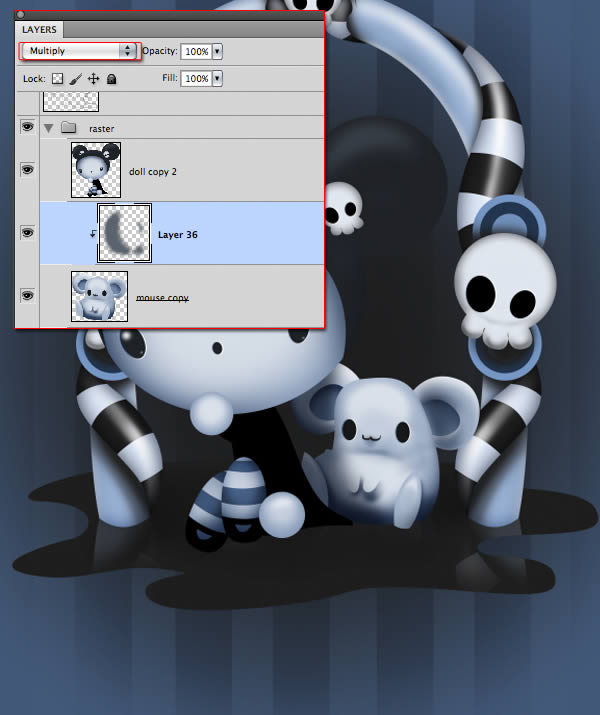The width and height of the screenshot is (600, 715).
Task: Click the Layer 36 thumbnail
Action: click(x=124, y=233)
